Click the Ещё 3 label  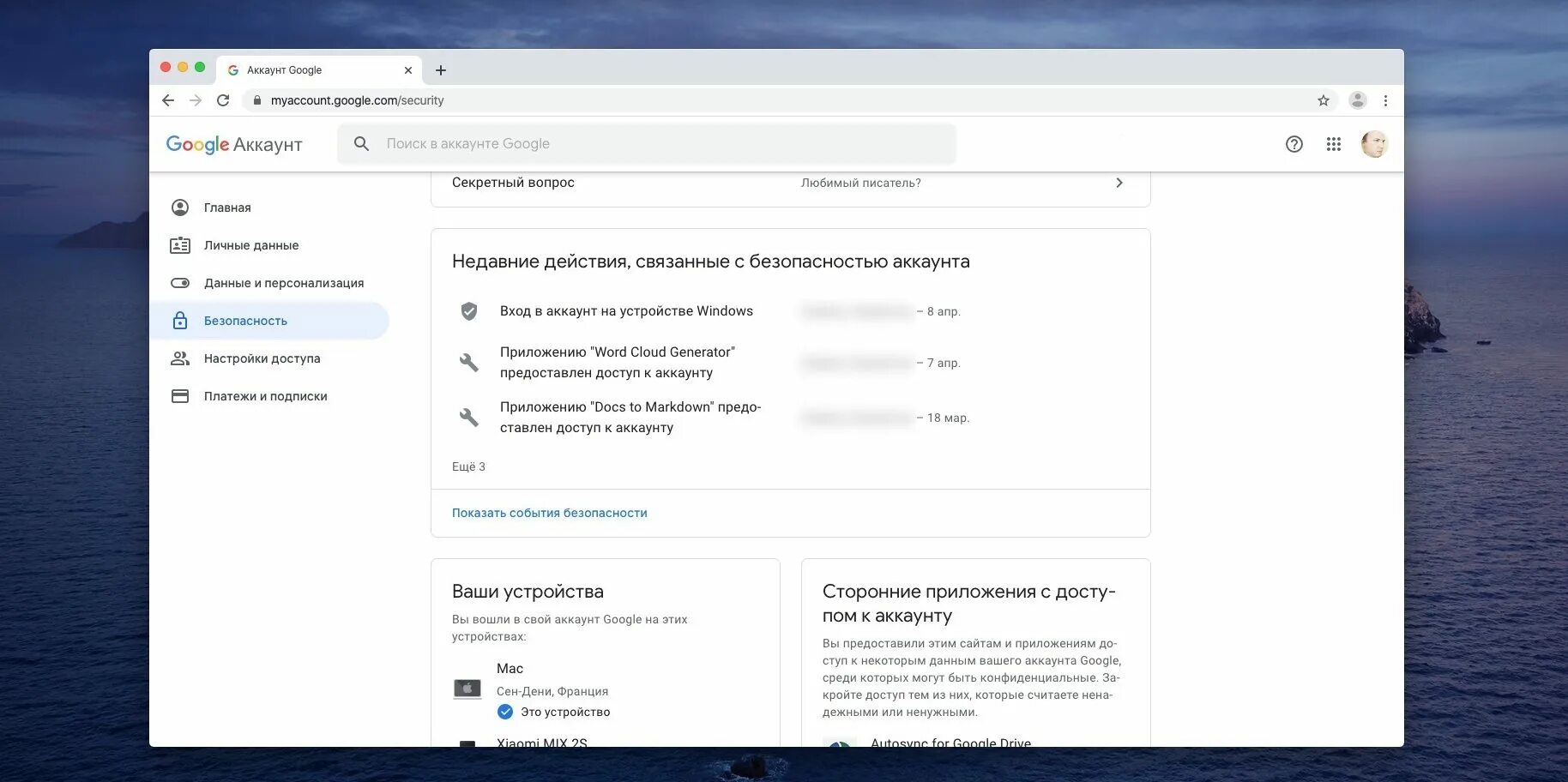[468, 466]
